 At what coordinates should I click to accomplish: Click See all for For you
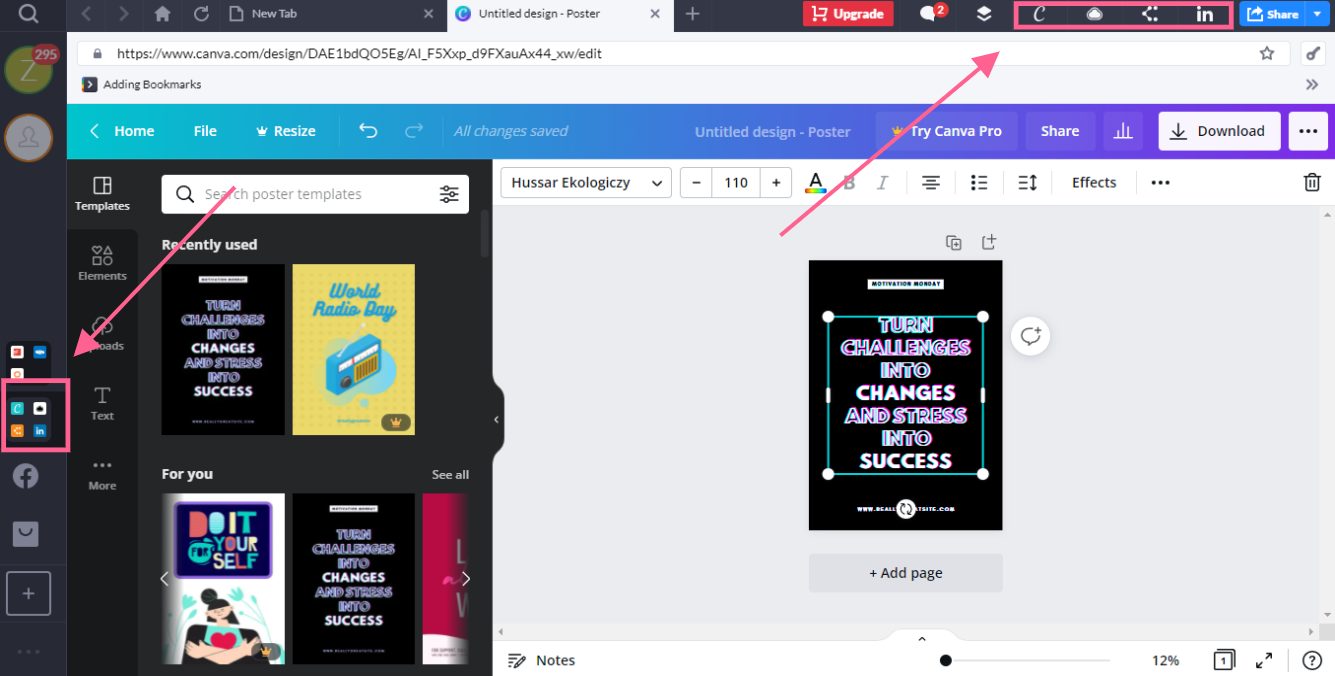[x=450, y=475]
